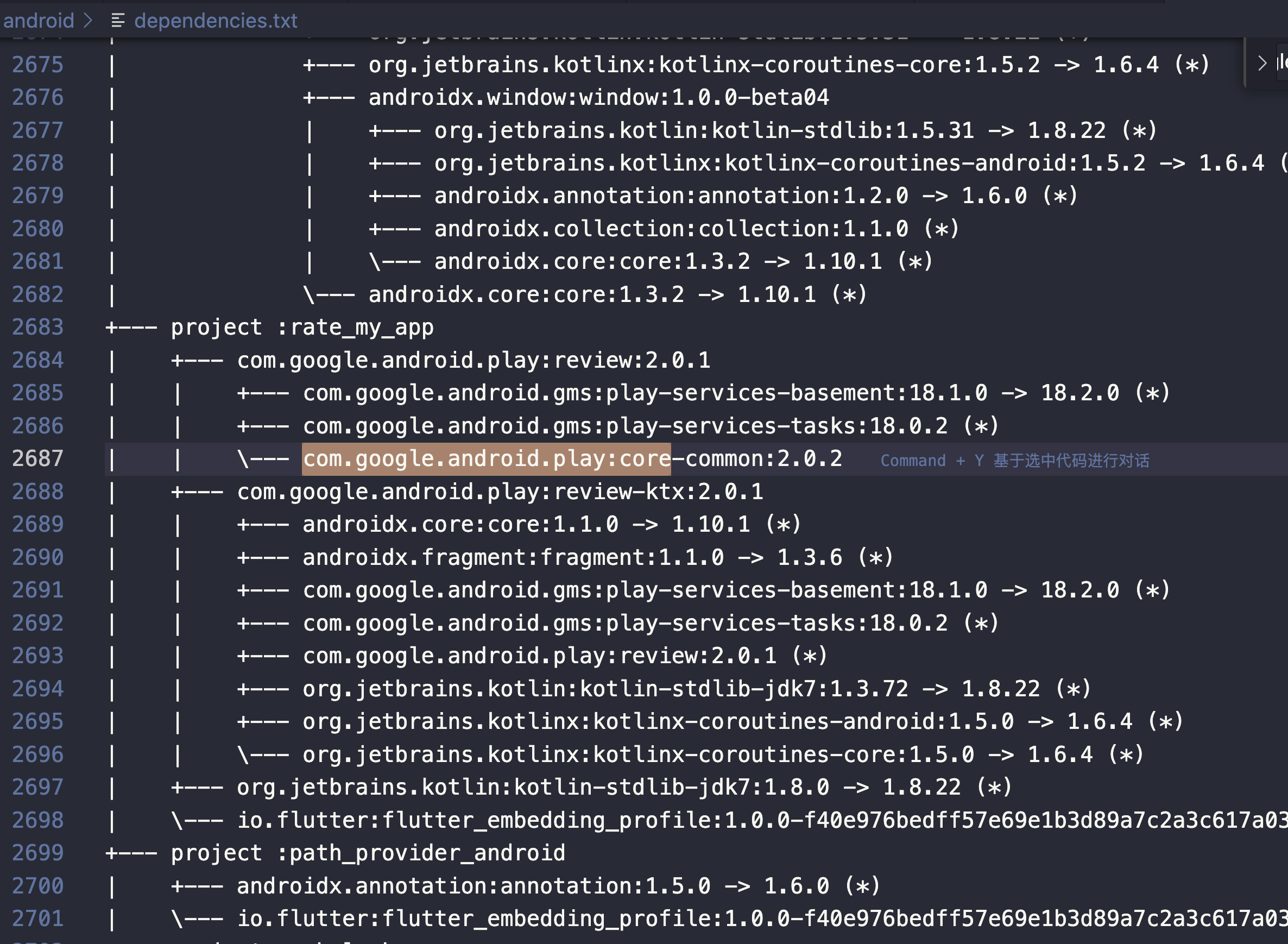The width and height of the screenshot is (1288, 944).
Task: Click kotlin-stdlib-jdk7:1.3.72 -> 1.8.22 on line 2694
Action: 697,689
